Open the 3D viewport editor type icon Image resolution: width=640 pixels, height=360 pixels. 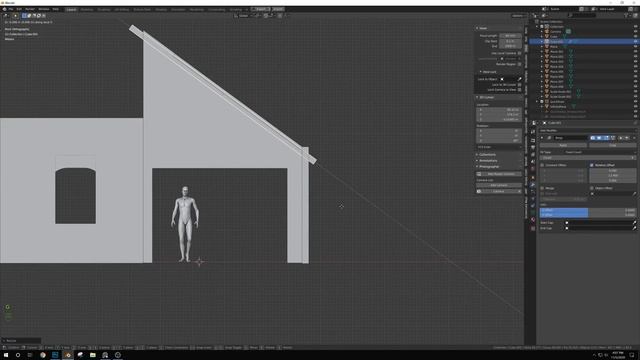click(6, 16)
